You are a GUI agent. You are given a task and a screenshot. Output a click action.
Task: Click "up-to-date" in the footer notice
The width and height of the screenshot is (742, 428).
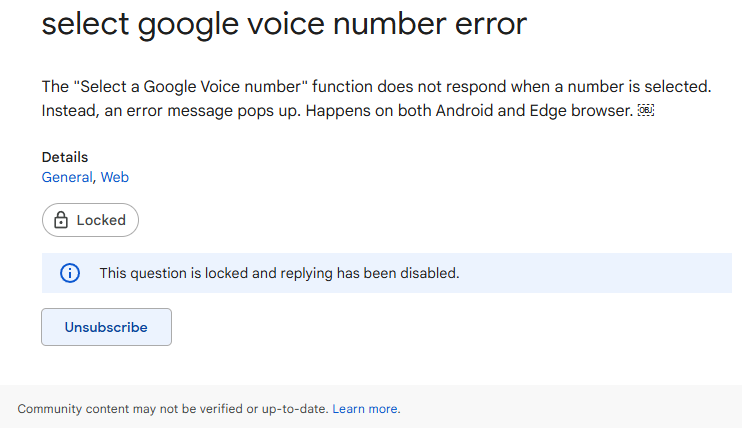coord(295,409)
